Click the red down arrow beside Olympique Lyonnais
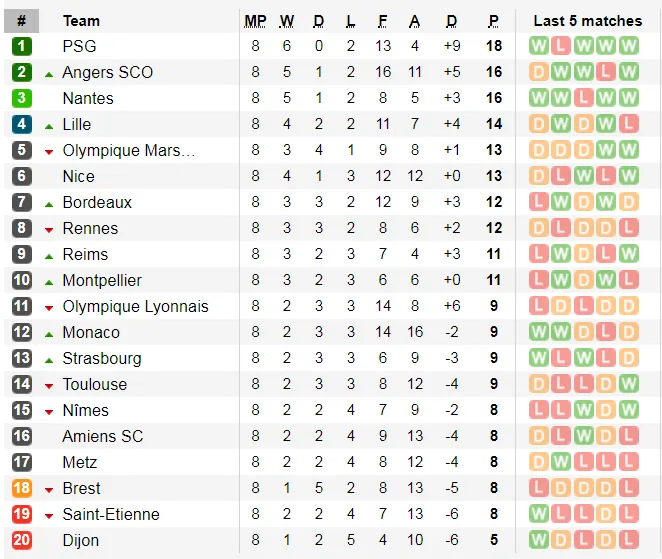Image resolution: width=662 pixels, height=559 pixels. click(49, 307)
